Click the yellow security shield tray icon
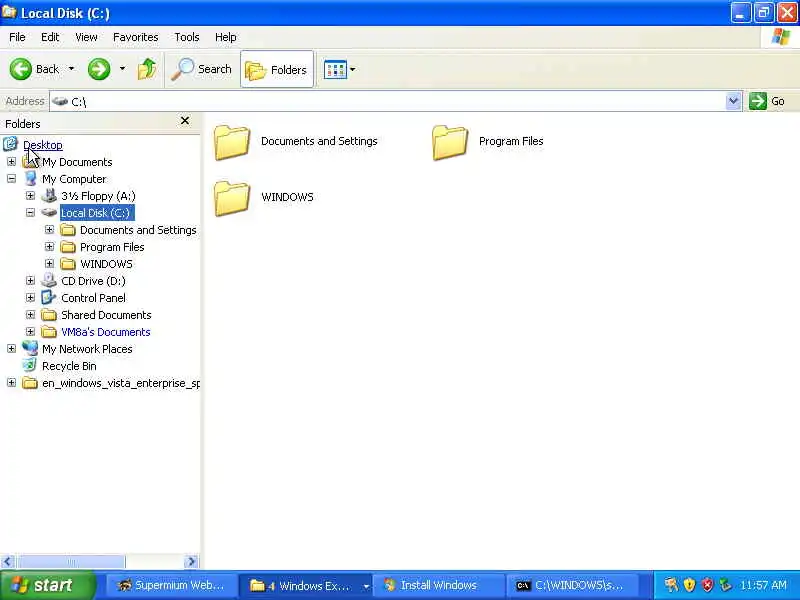Viewport: 800px width, 600px height. tap(689, 585)
